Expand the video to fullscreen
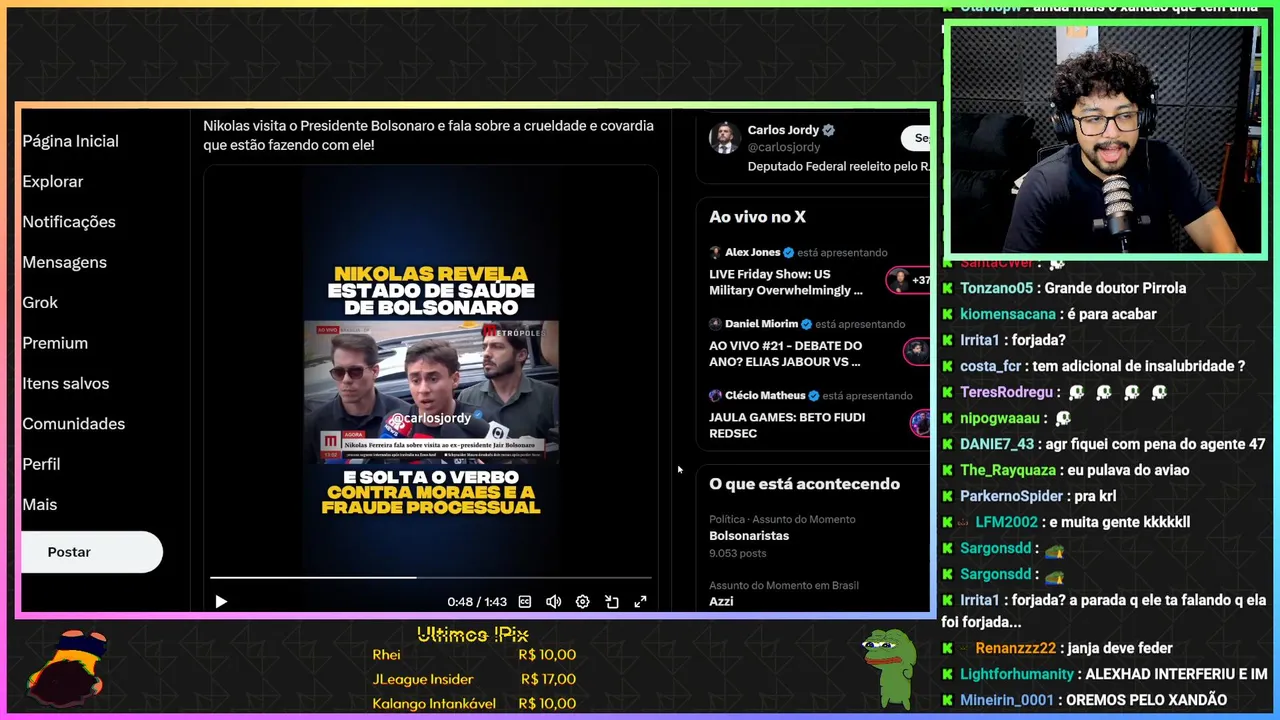1280x720 pixels. click(x=640, y=601)
